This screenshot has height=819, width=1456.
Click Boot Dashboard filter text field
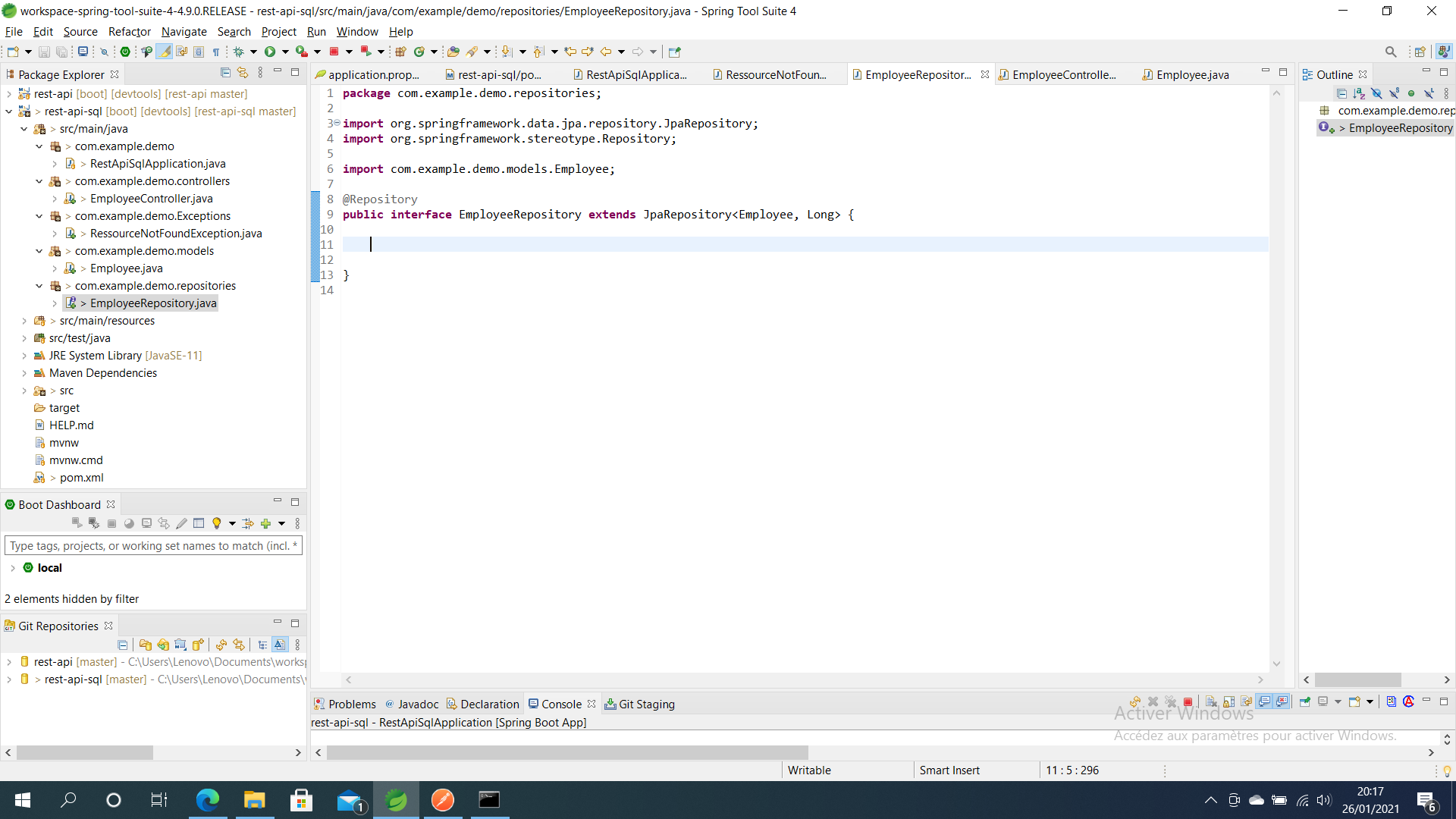(153, 545)
